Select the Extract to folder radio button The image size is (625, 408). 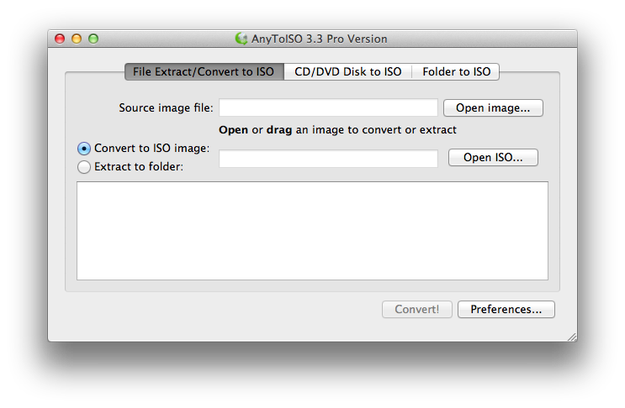(84, 167)
